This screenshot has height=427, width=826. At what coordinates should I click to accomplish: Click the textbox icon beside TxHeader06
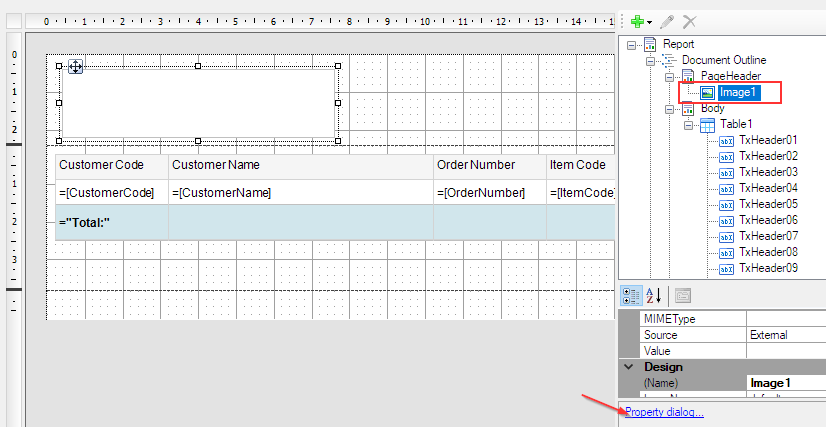point(726,221)
